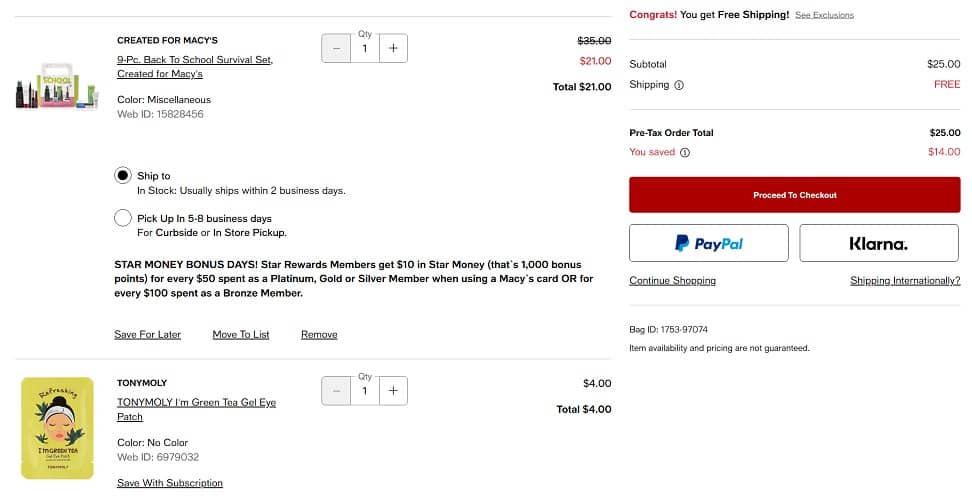Decrease Back To School set quantity

(x=336, y=48)
